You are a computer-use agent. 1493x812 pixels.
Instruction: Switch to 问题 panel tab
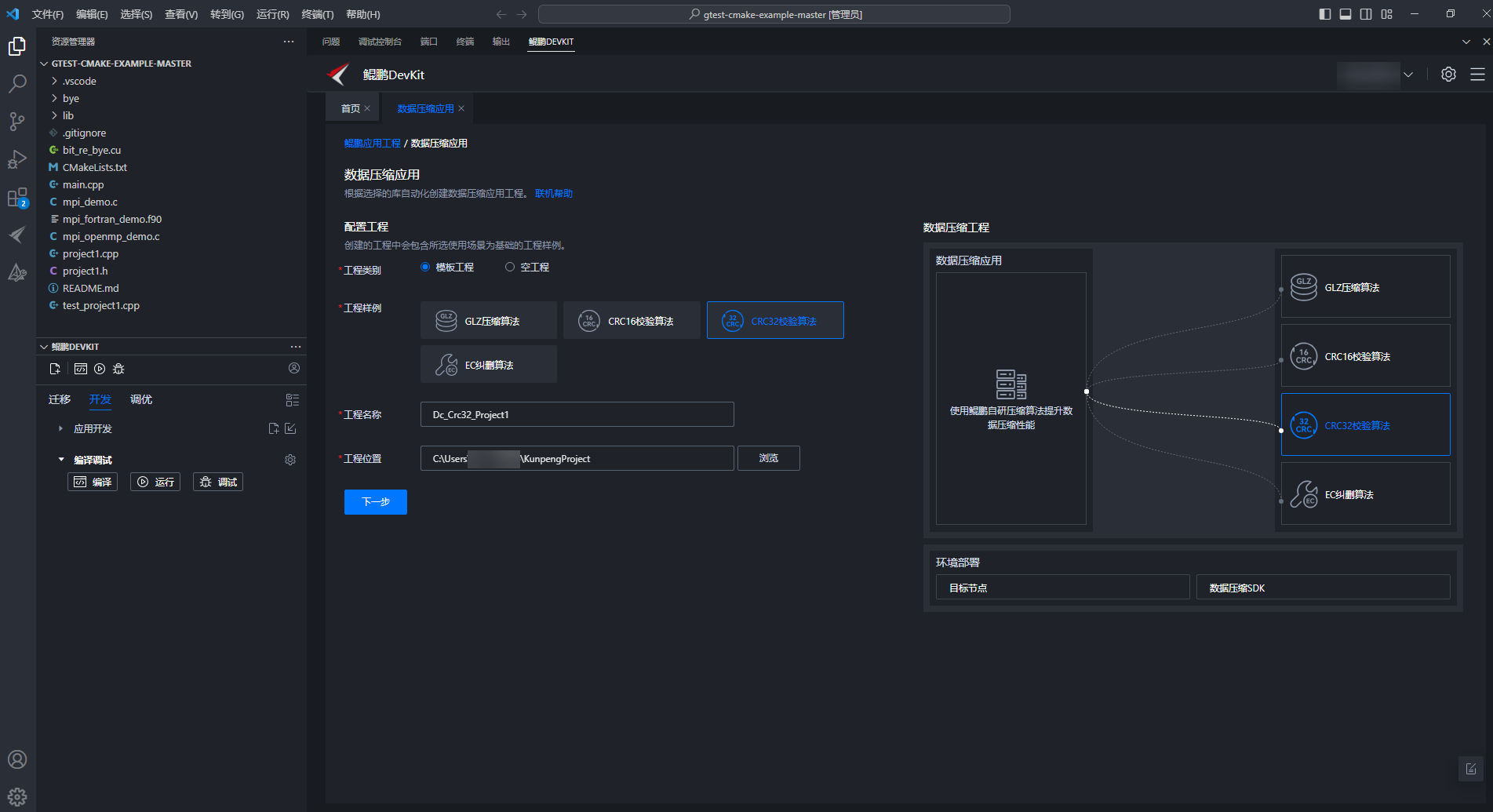click(331, 42)
